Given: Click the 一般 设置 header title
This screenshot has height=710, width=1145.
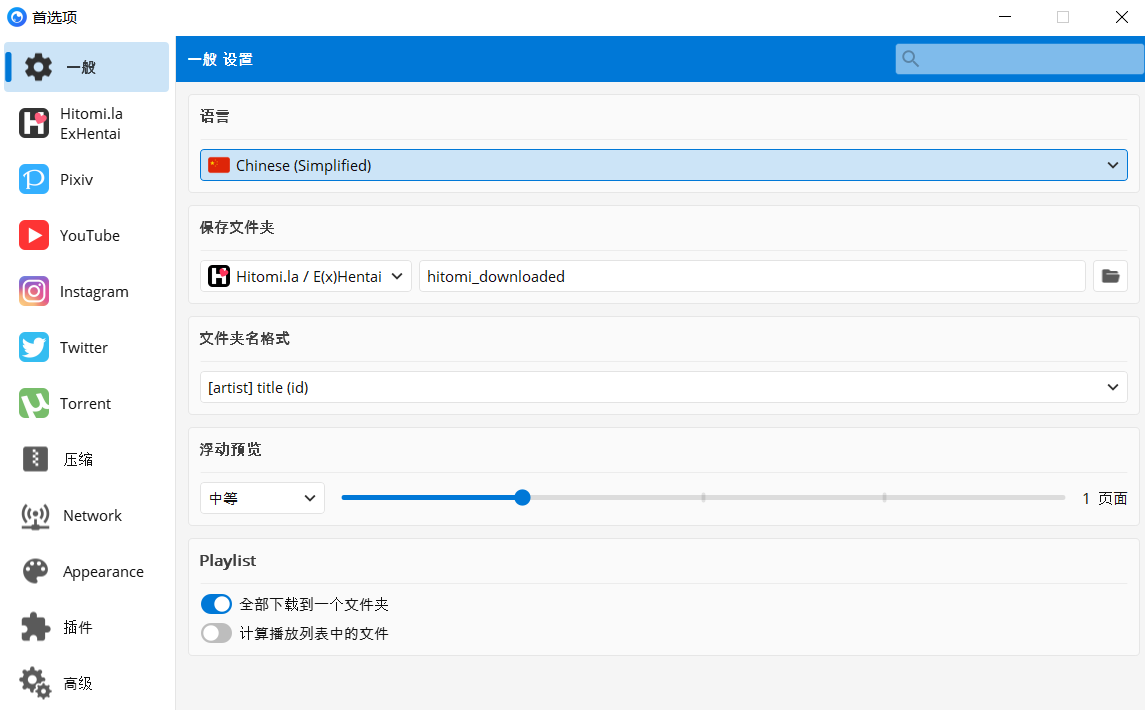Looking at the screenshot, I should pos(220,59).
